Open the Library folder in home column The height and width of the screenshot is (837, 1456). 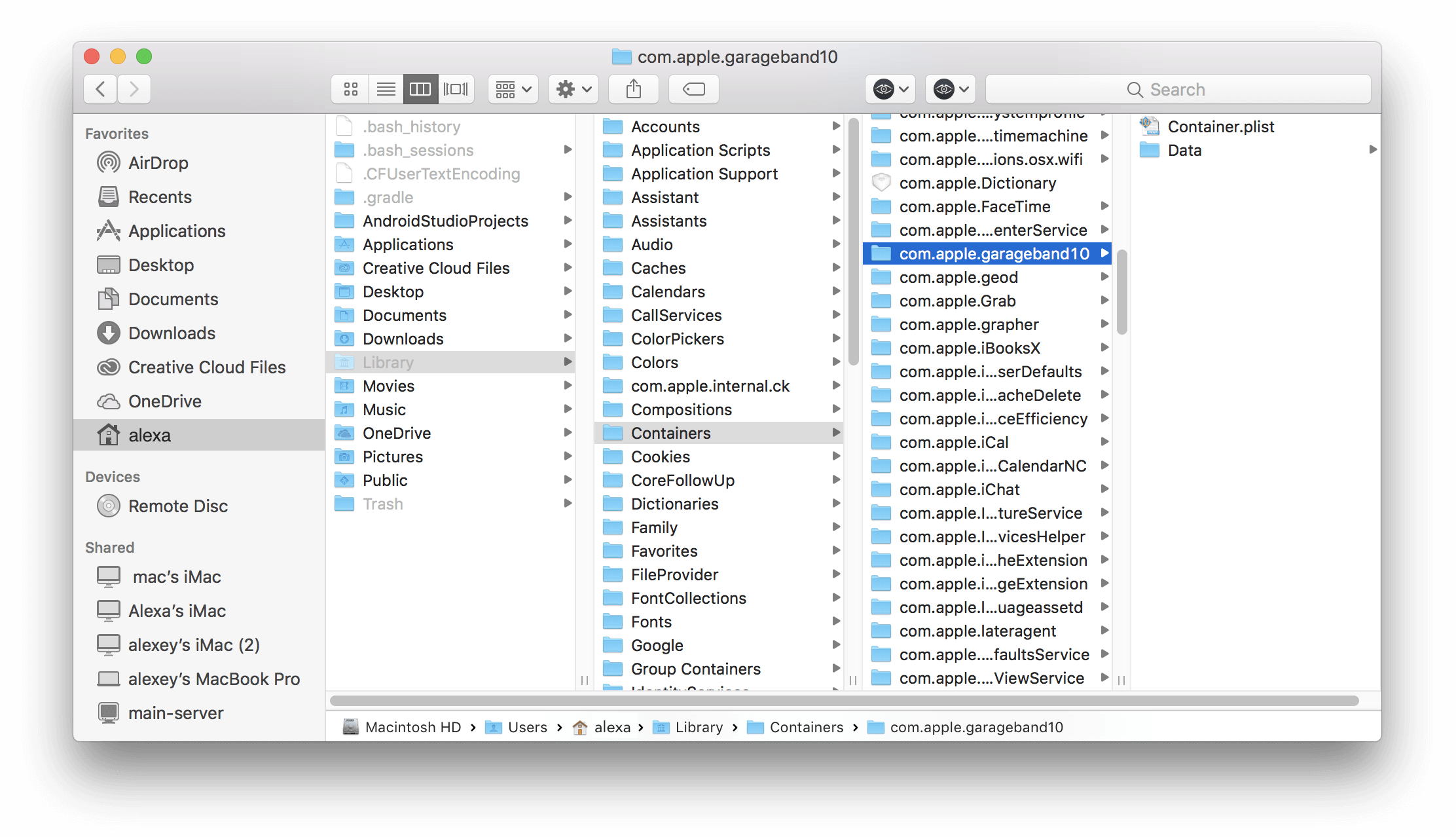coord(450,362)
